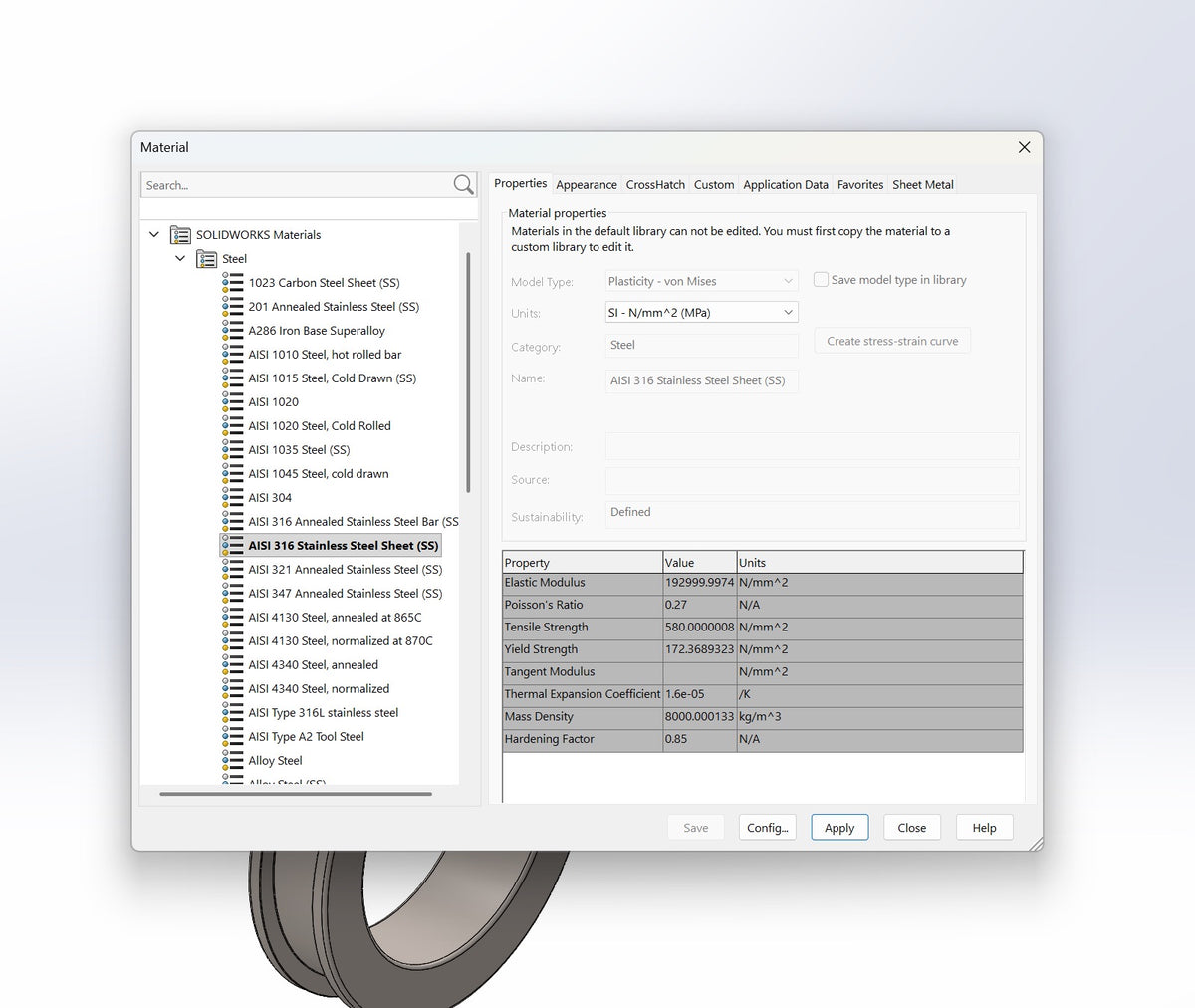This screenshot has width=1195, height=1008.
Task: Open the Model Type dropdown
Action: point(701,282)
